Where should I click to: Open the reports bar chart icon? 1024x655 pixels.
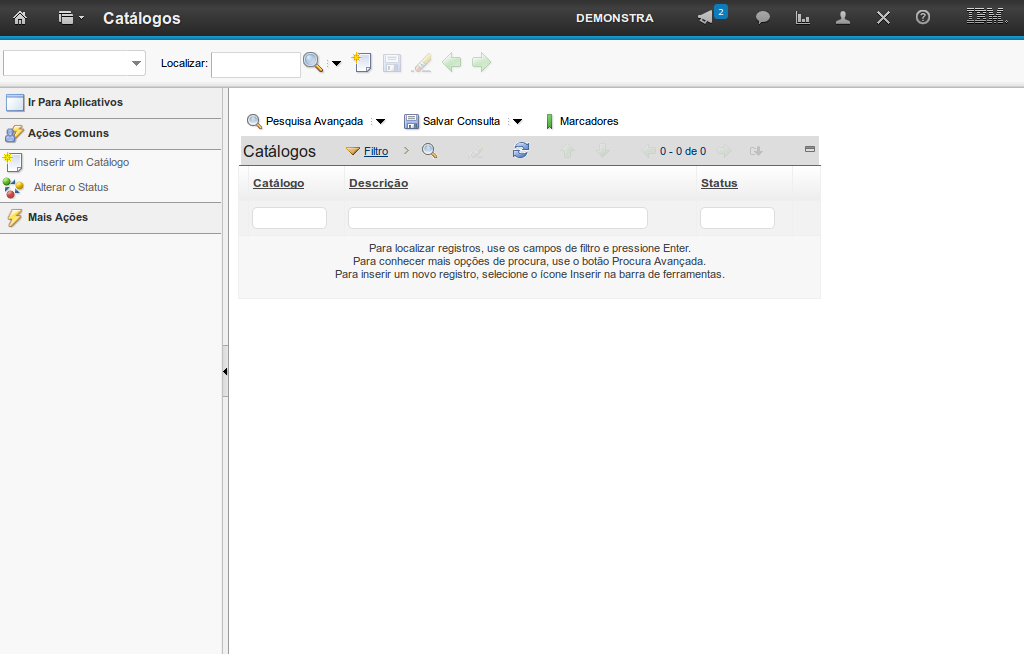tap(802, 18)
